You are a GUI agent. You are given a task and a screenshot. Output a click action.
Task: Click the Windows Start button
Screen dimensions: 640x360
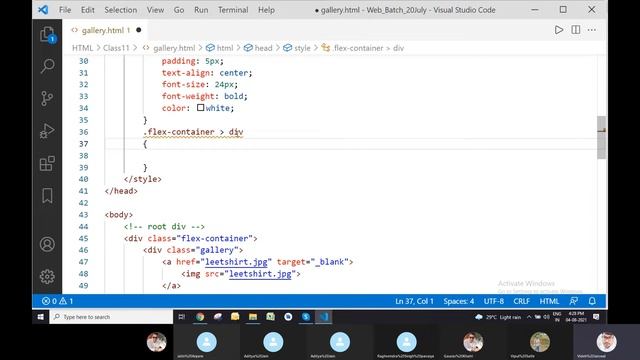[40, 317]
